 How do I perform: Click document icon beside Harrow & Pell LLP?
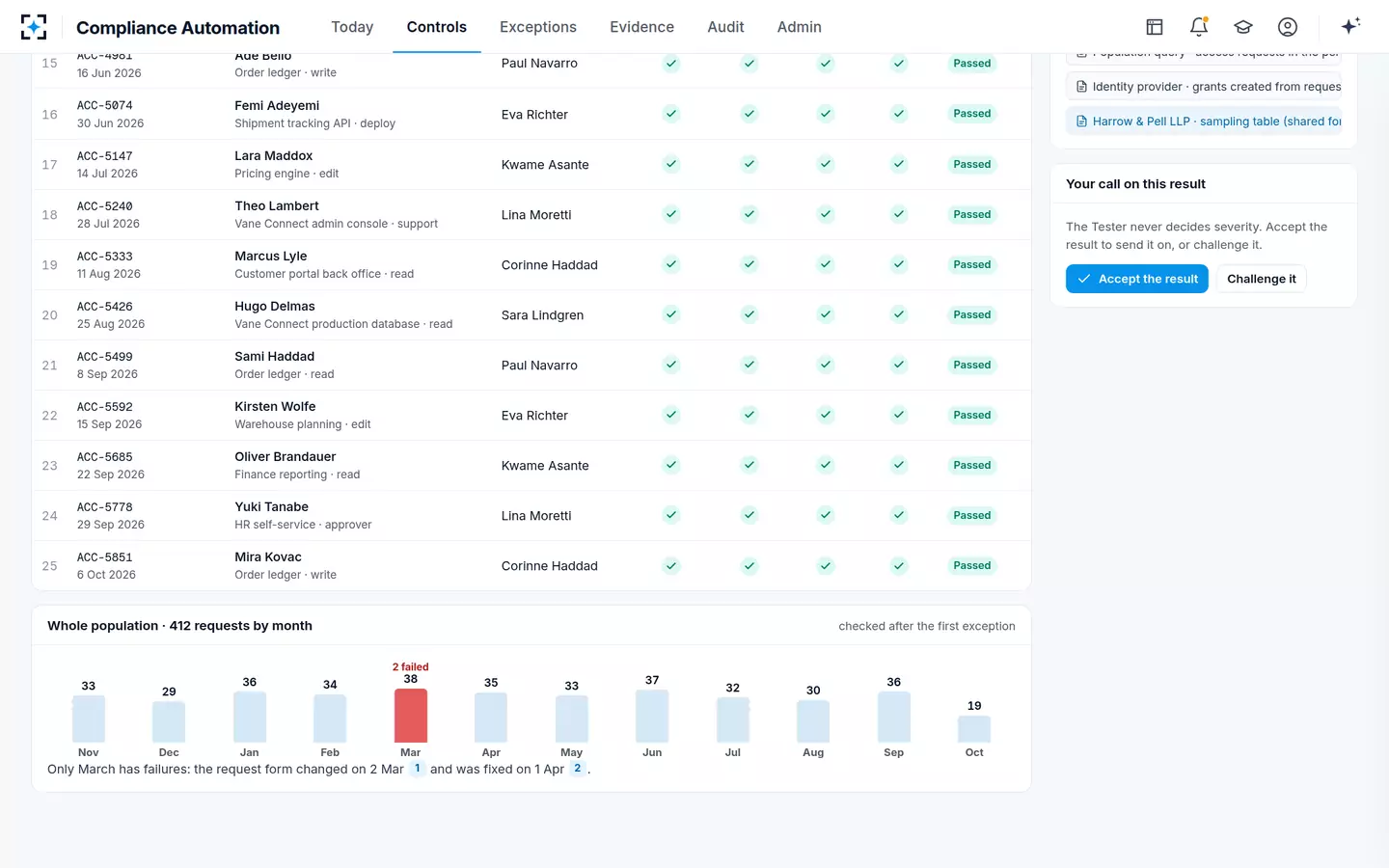click(1081, 122)
